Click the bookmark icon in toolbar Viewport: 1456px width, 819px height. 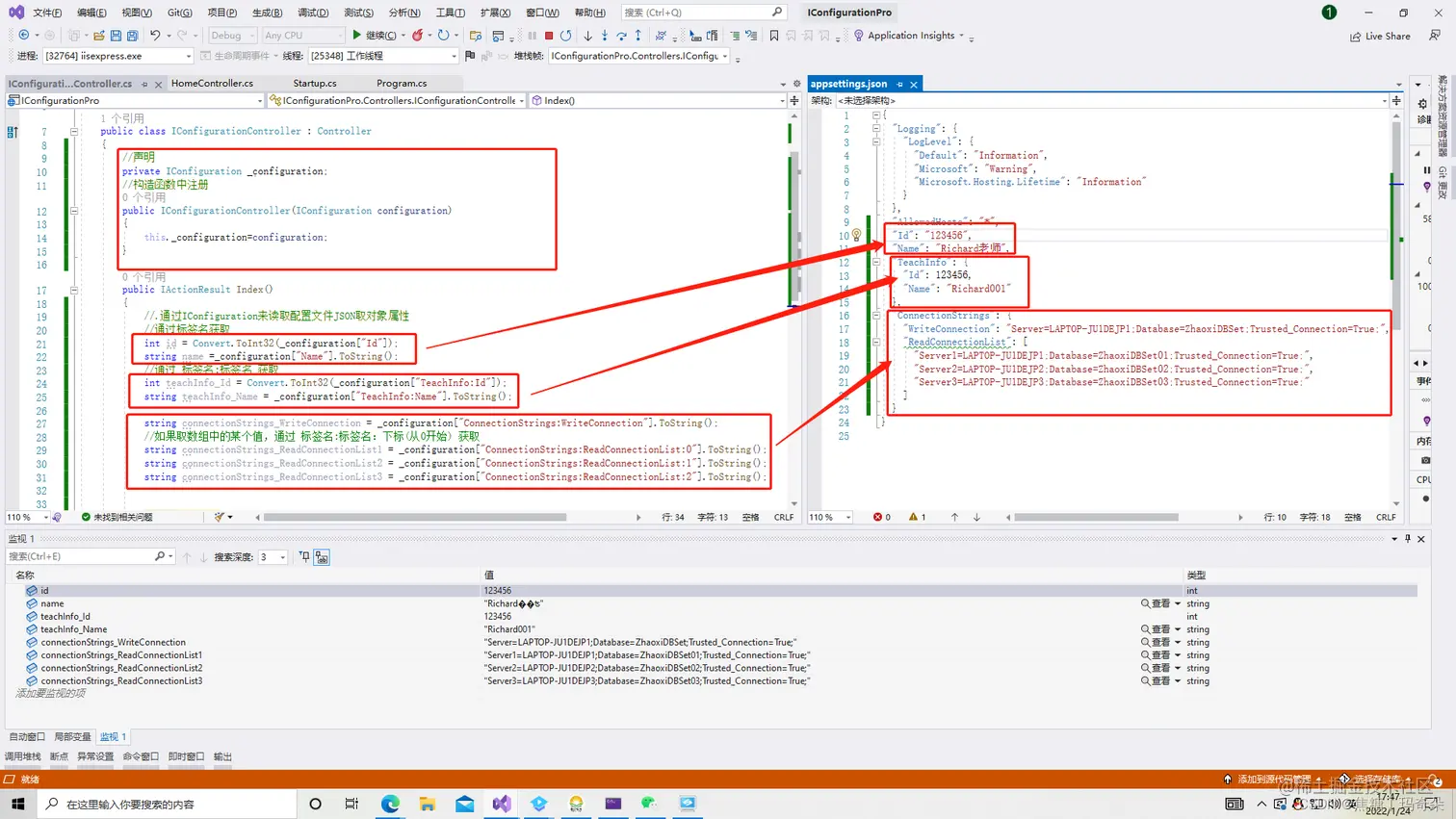773,36
